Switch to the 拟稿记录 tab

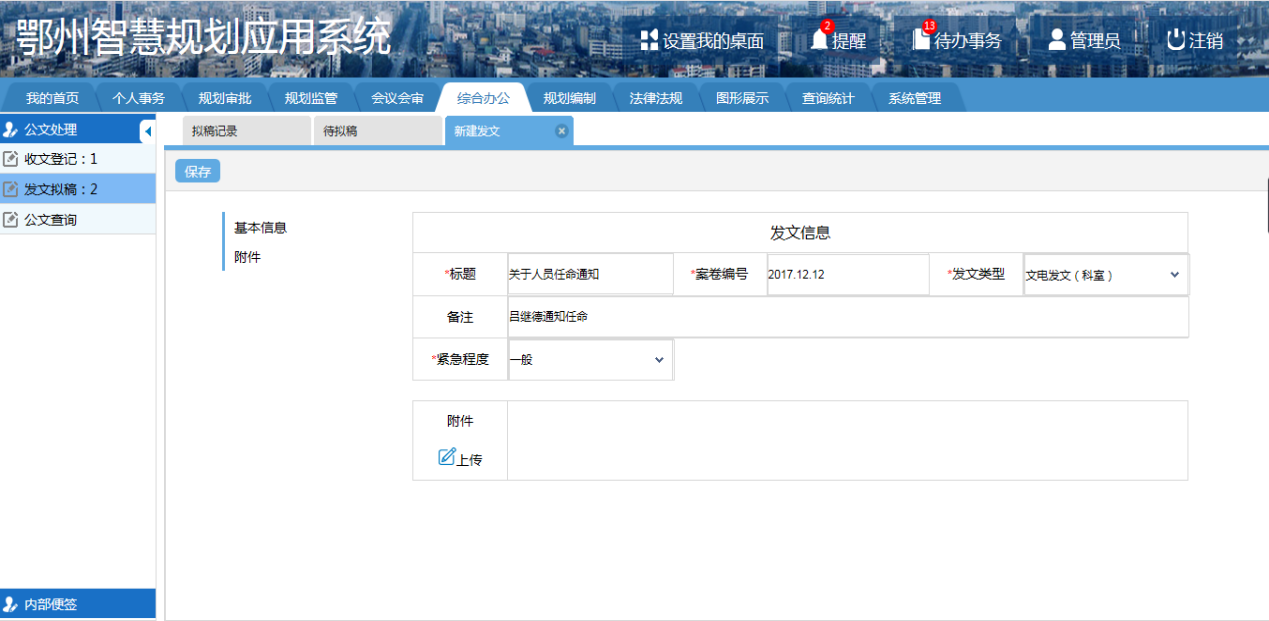coord(215,131)
